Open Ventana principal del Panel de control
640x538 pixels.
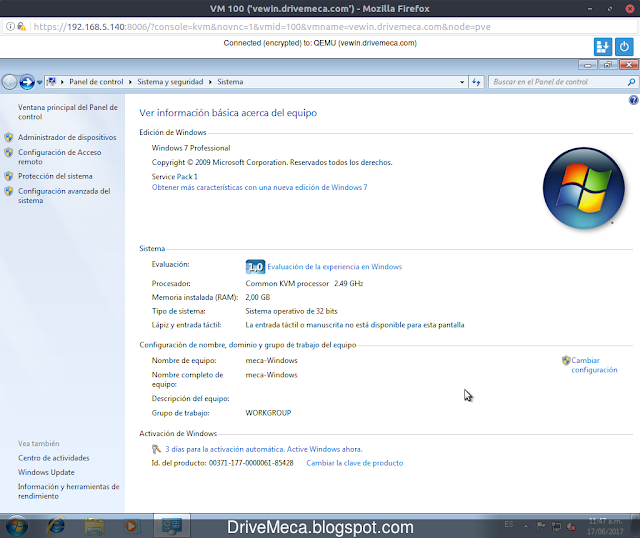(x=68, y=112)
